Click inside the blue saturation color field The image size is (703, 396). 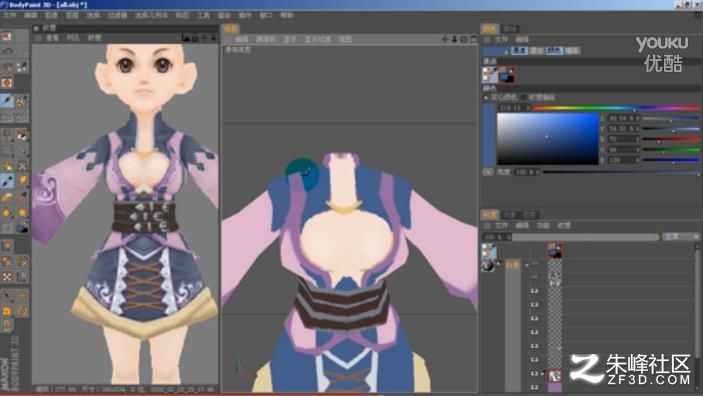[547, 139]
